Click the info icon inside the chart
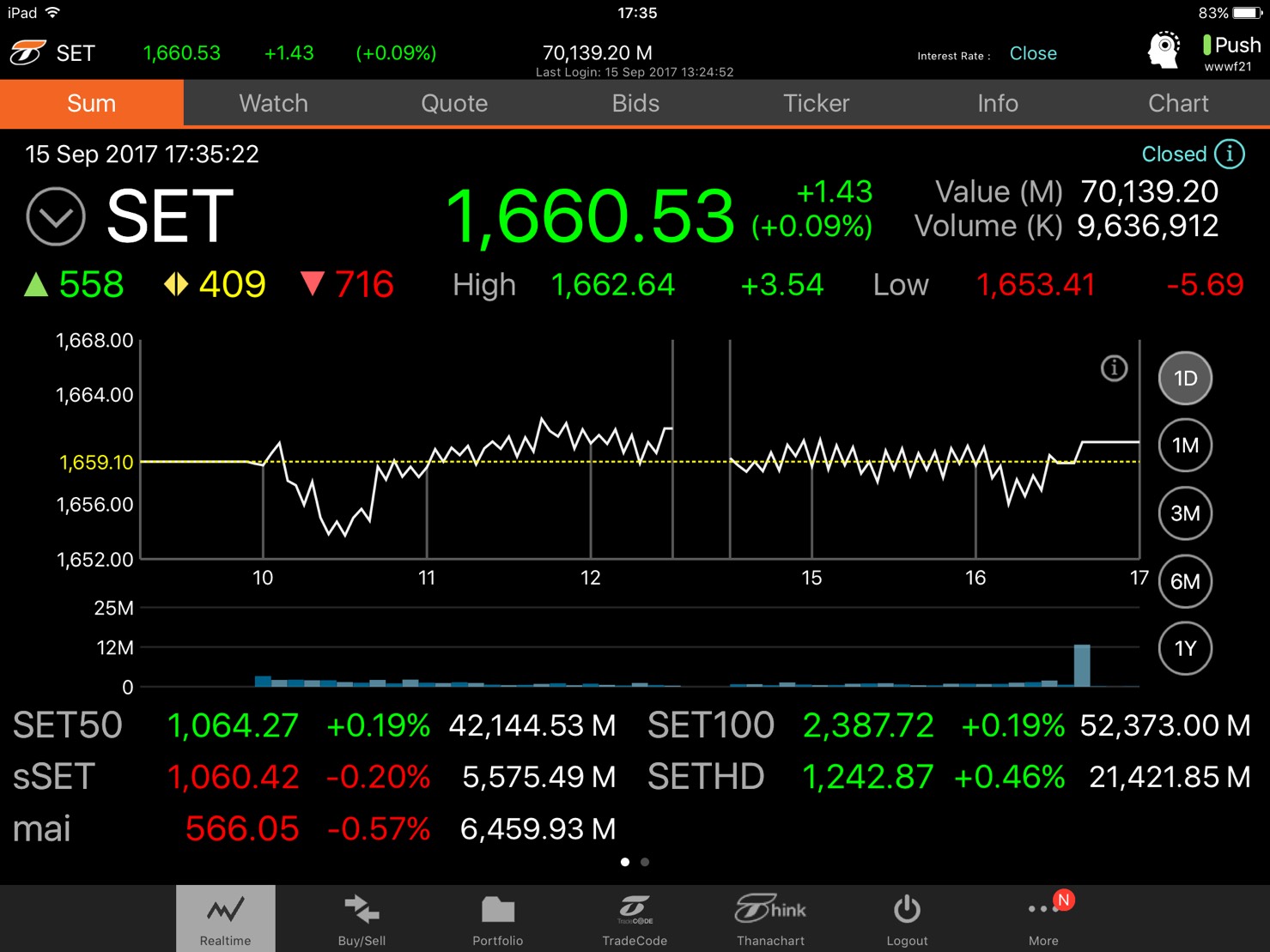 click(x=1114, y=368)
